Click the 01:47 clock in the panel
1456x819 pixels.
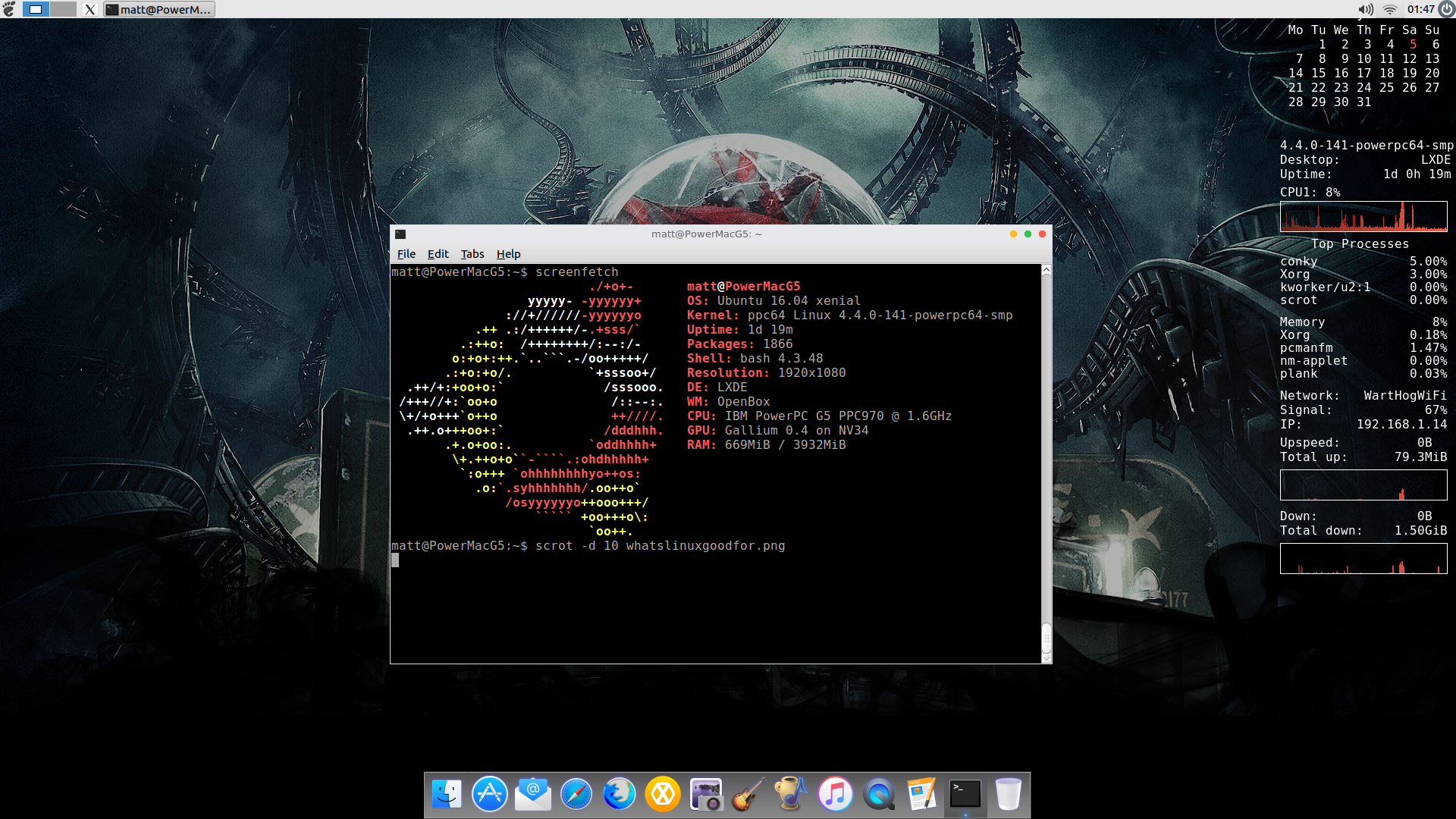click(x=1420, y=9)
